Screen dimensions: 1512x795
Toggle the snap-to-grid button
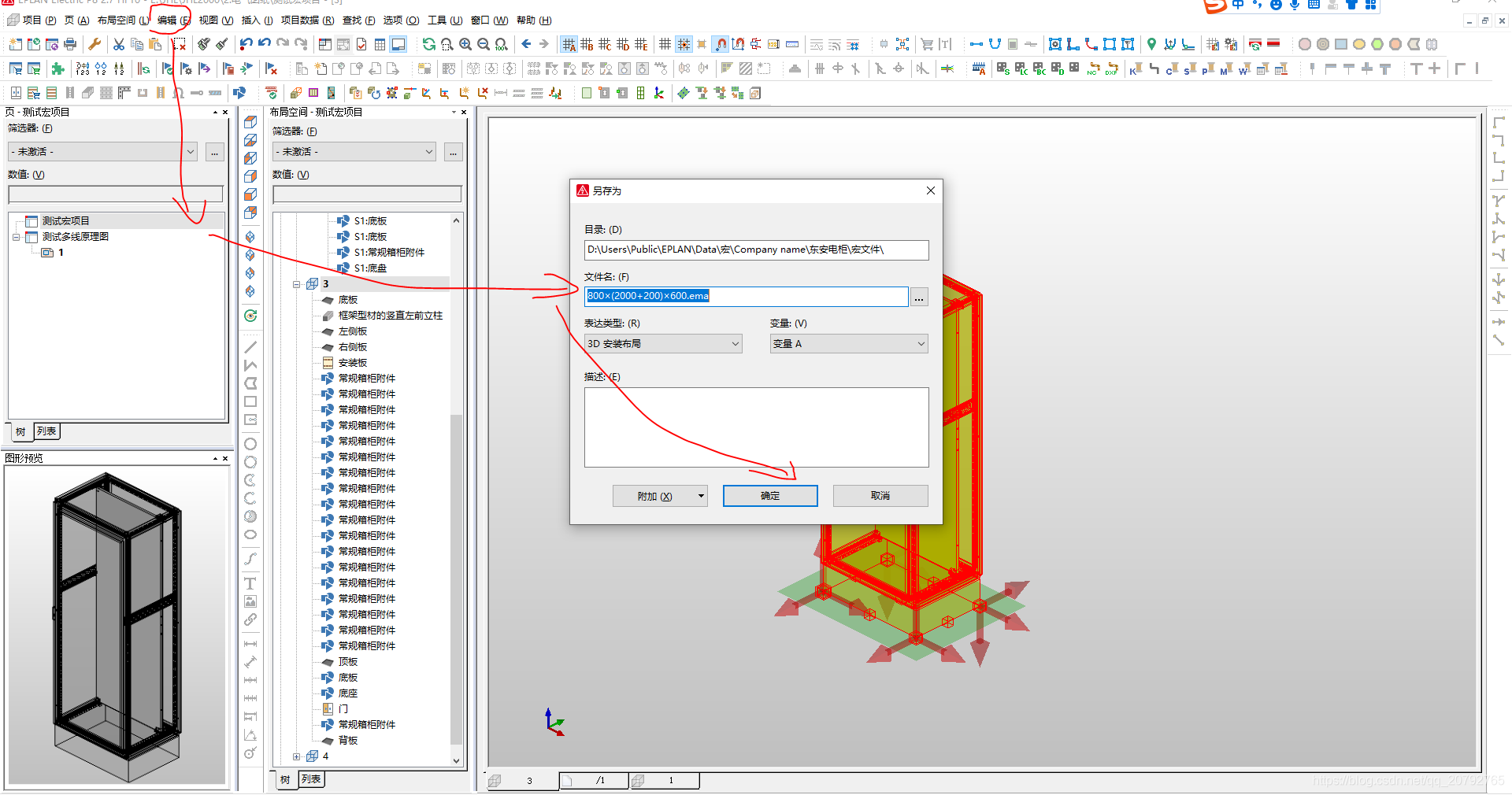click(x=684, y=44)
